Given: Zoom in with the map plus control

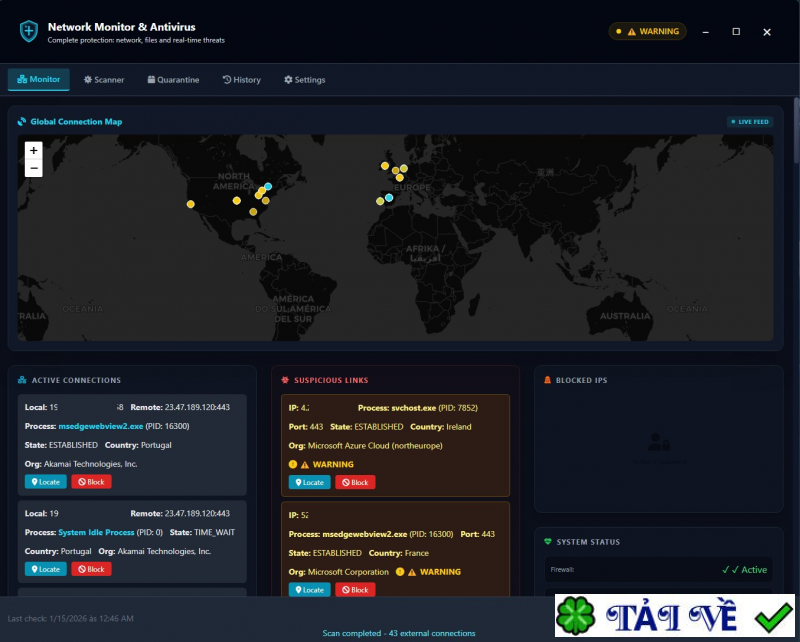Looking at the screenshot, I should coord(34,151).
